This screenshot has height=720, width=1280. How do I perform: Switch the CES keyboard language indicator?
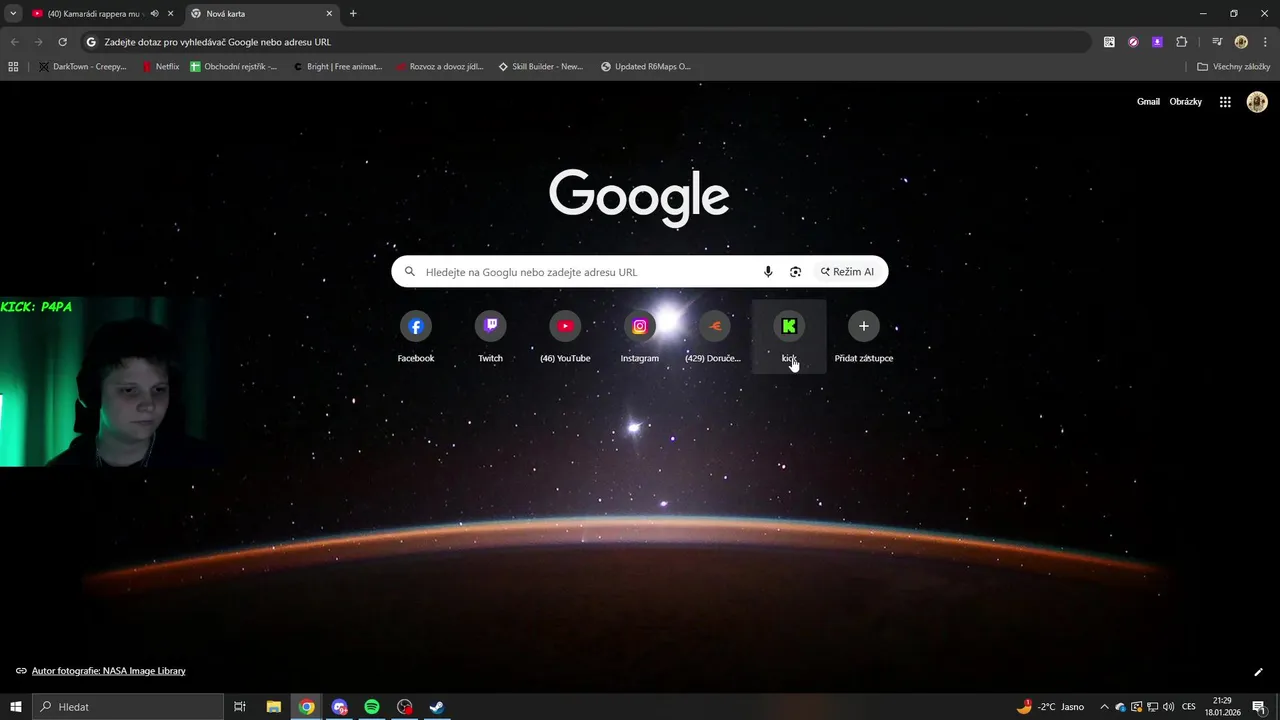tap(1189, 707)
